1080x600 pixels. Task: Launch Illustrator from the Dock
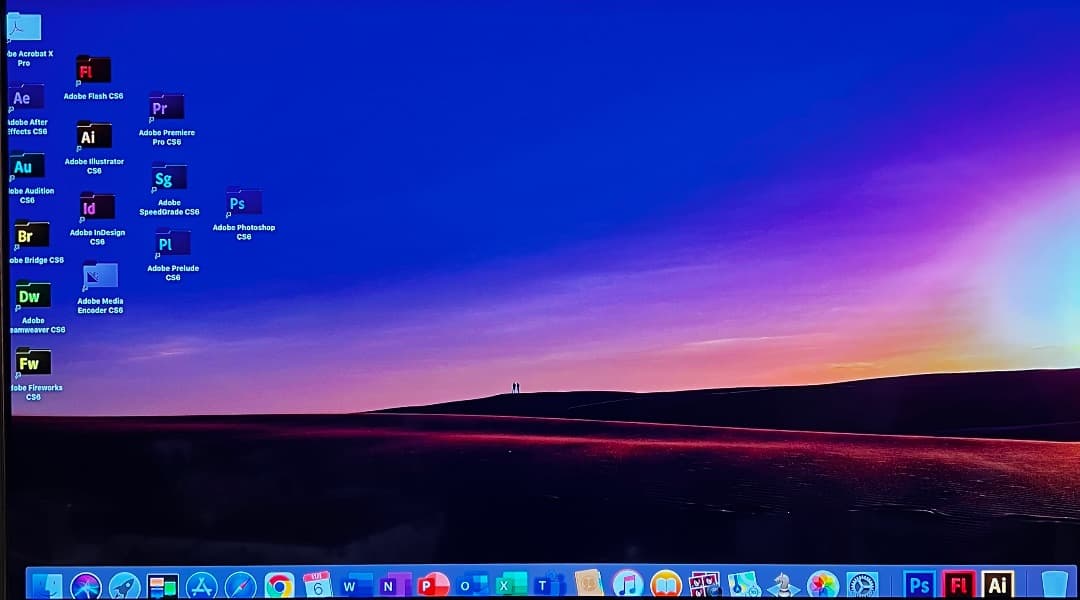click(x=997, y=585)
